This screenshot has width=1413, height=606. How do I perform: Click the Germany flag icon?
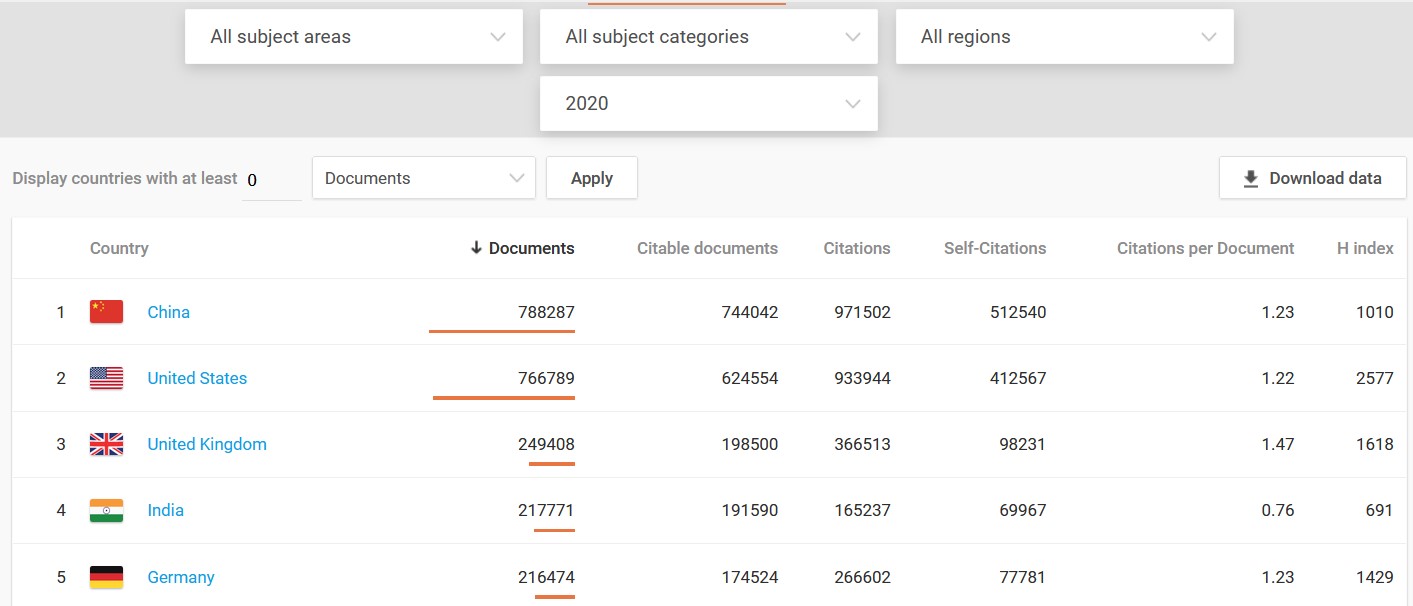tap(106, 577)
